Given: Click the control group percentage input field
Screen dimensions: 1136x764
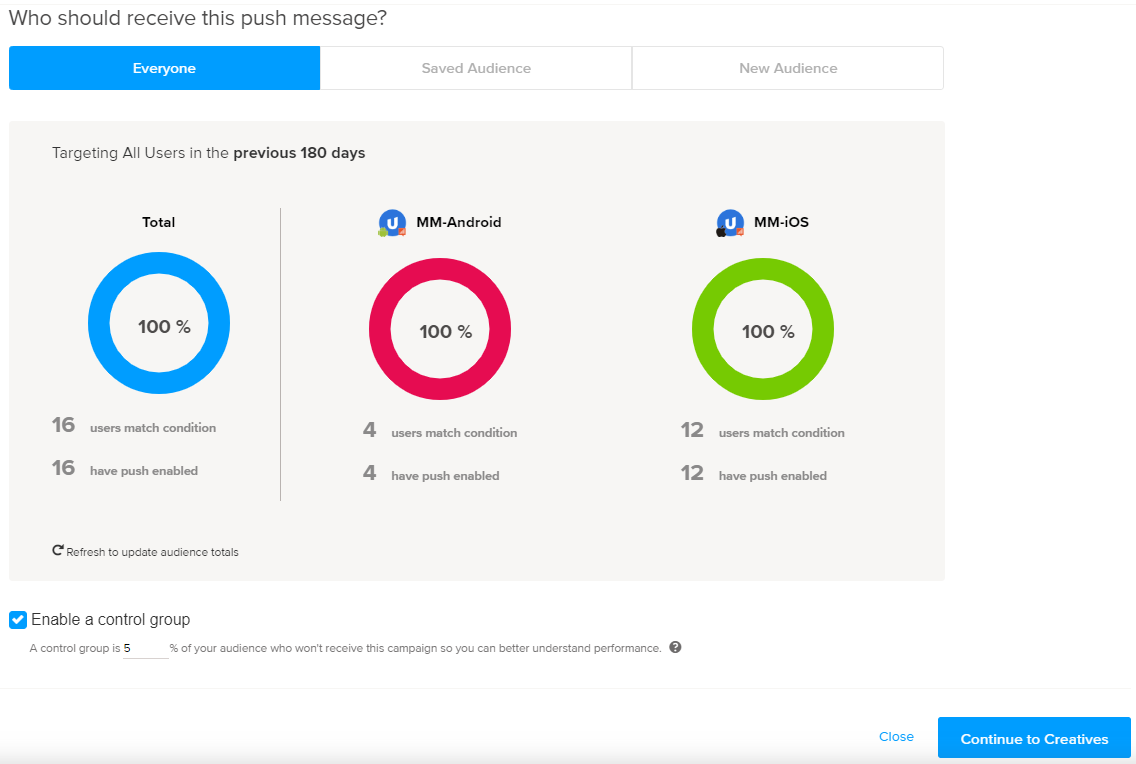Looking at the screenshot, I should tap(145, 648).
